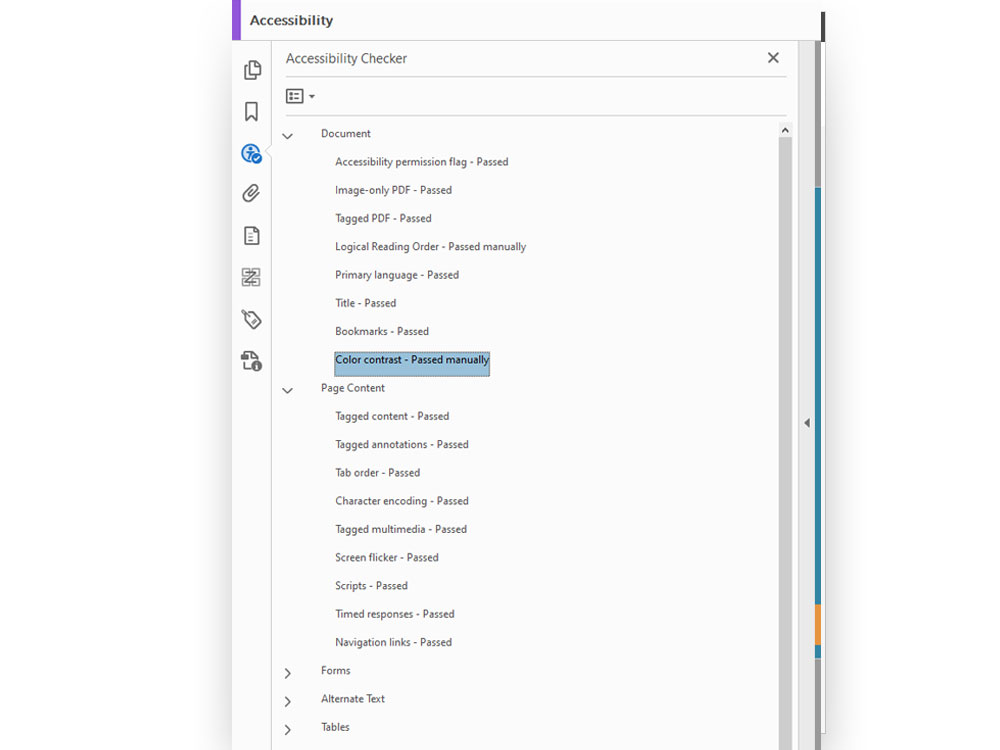Screen dimensions: 1000x750
Task: Collapse the Document category
Action: [288, 136]
